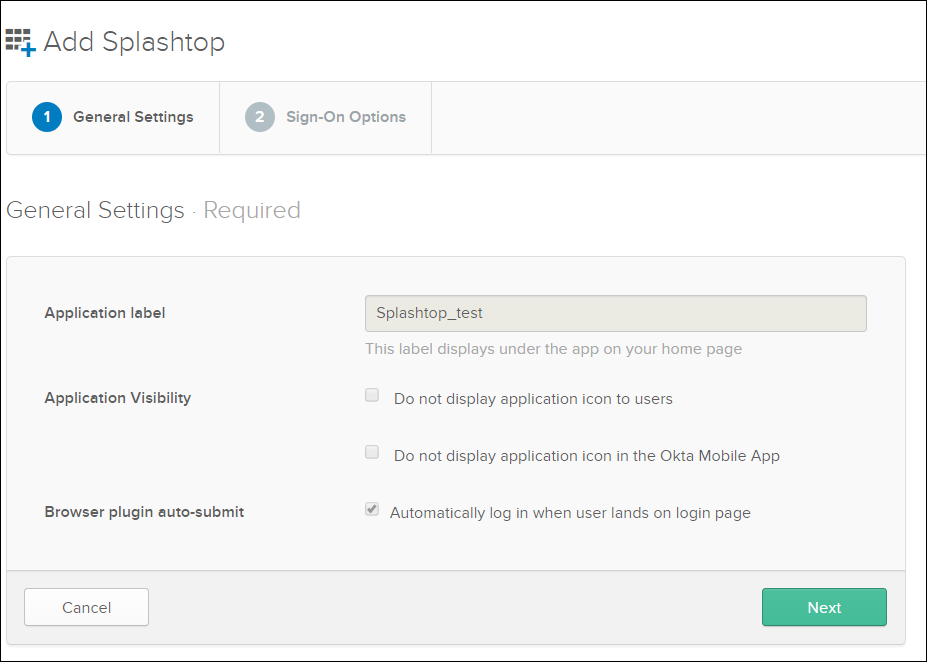Uncheck 'Automatically log in when user lands on login page'
Screen dimensions: 927x662
pos(372,509)
